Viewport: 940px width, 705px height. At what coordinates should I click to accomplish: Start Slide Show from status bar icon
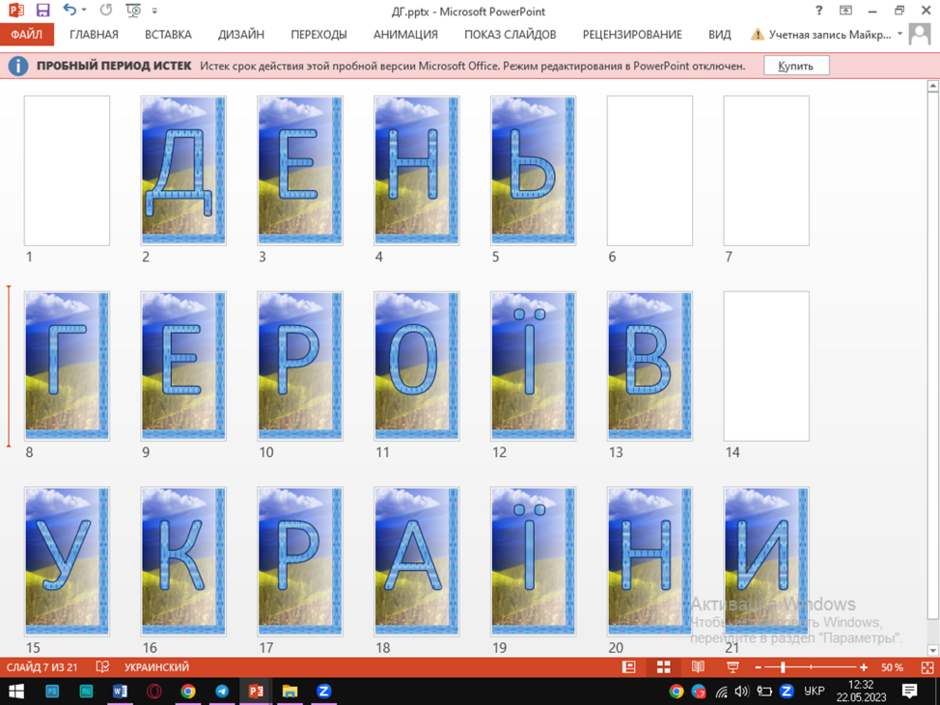733,667
